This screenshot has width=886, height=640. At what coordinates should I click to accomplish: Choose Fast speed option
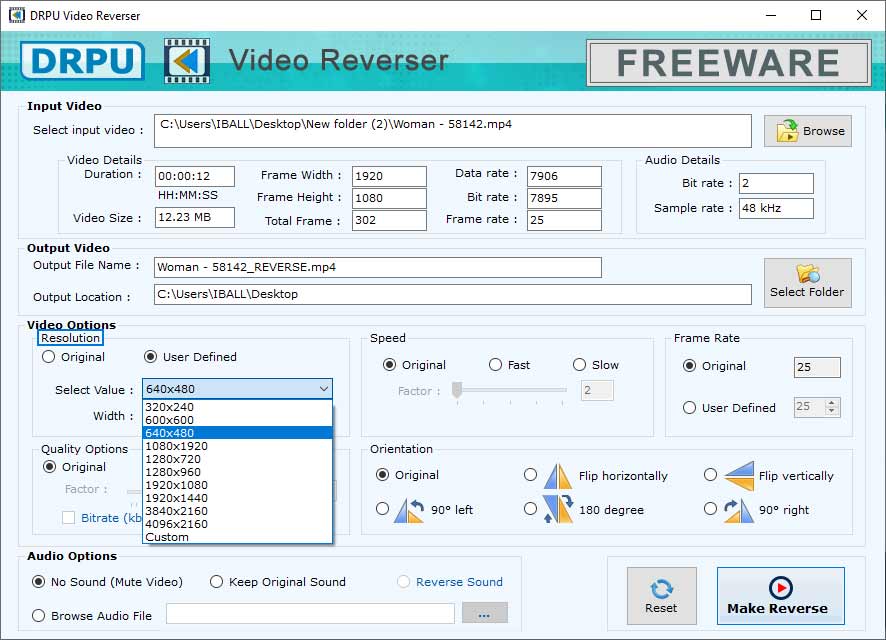pos(495,365)
